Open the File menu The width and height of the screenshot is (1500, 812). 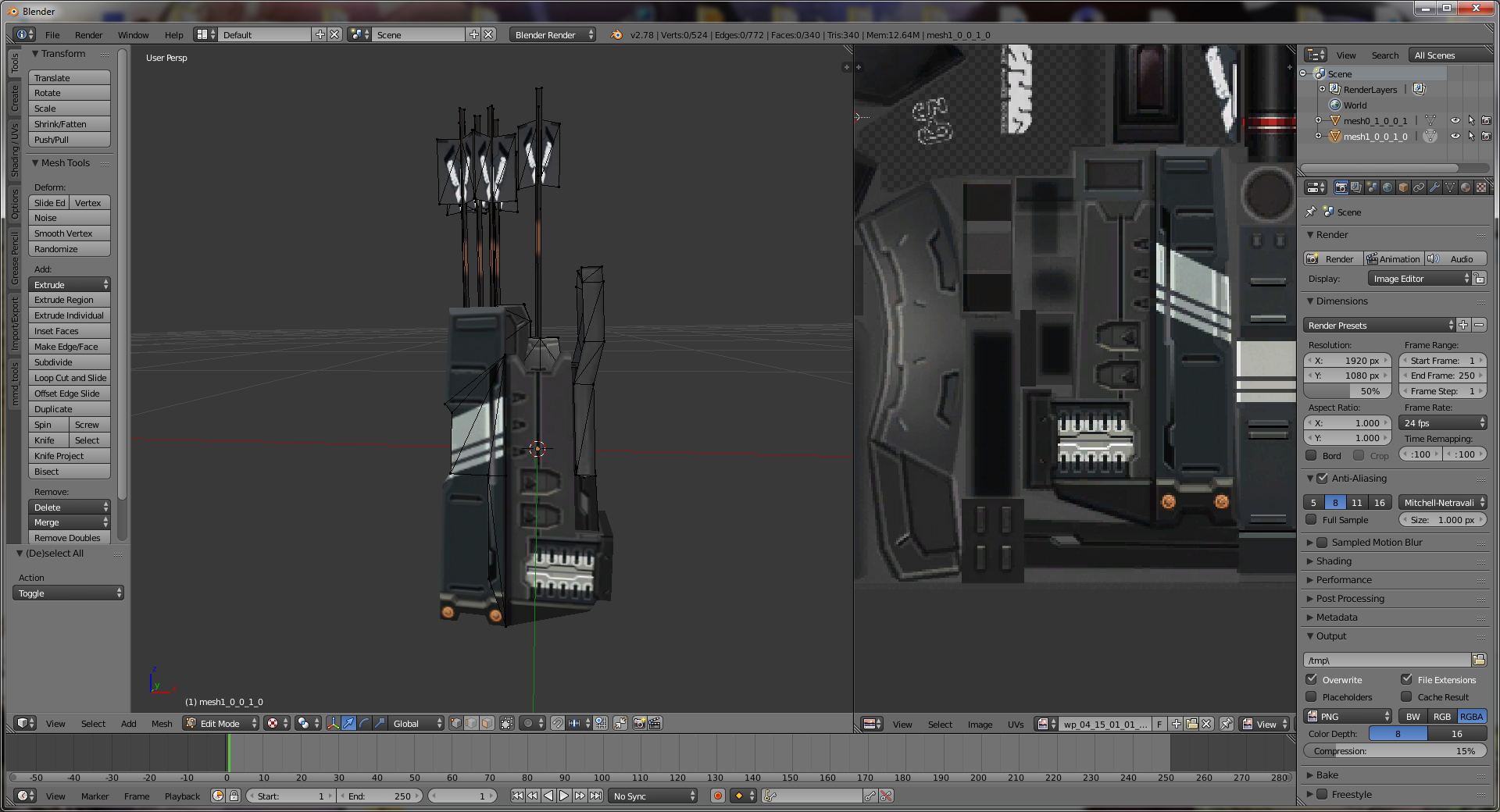pyautogui.click(x=52, y=35)
